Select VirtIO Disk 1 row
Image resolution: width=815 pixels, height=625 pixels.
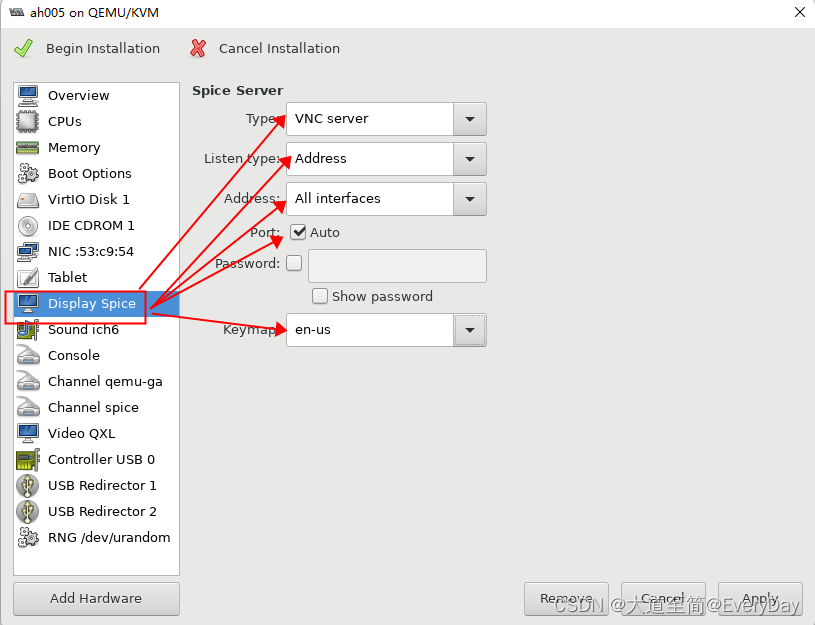[97, 200]
